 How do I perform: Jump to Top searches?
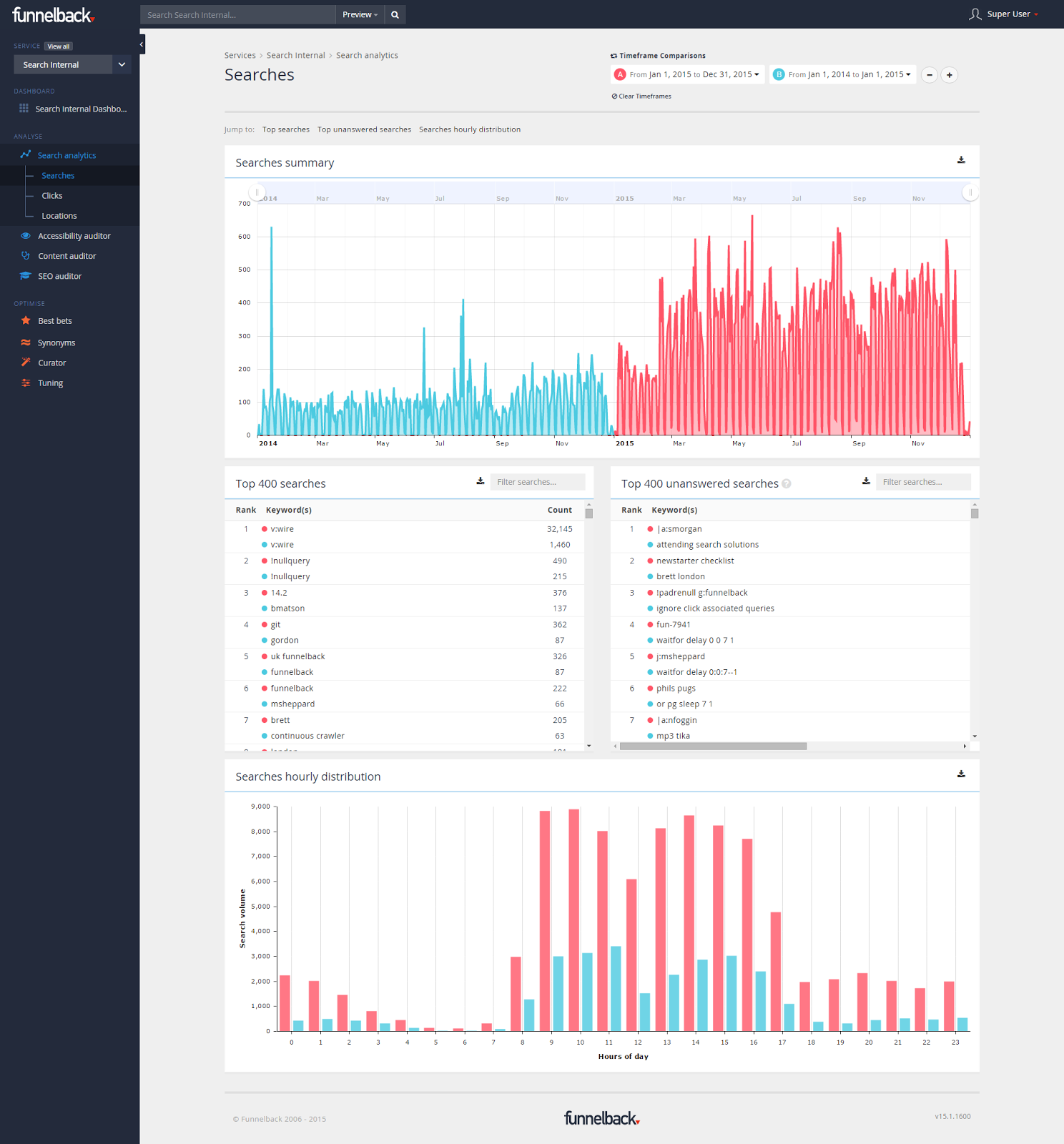286,129
